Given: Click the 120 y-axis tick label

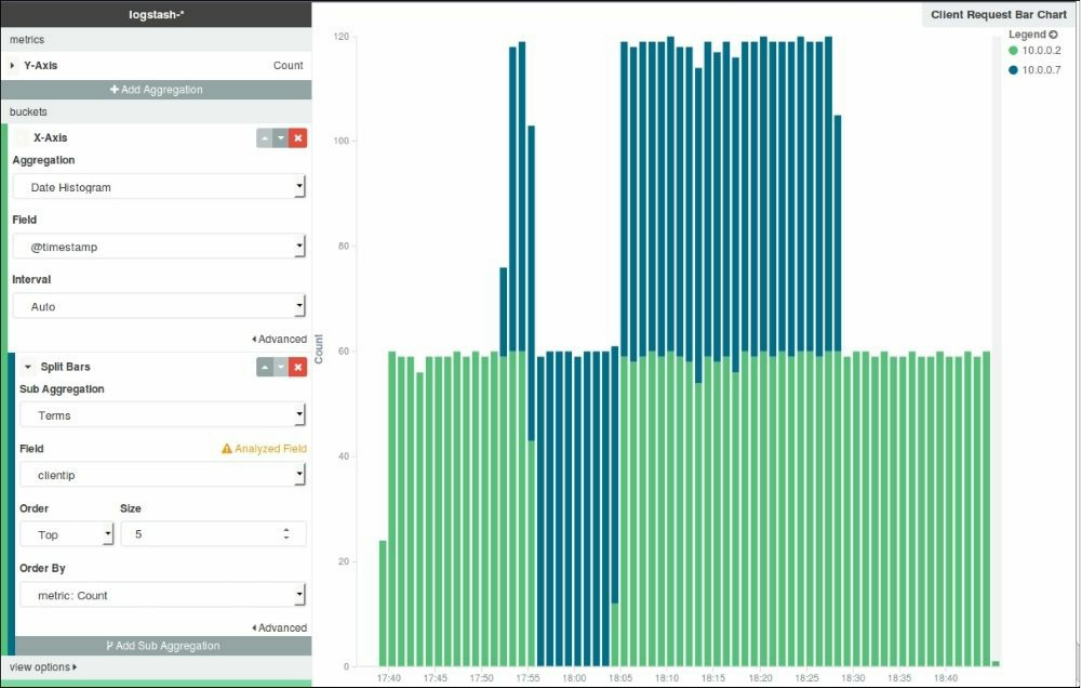Looking at the screenshot, I should tap(341, 37).
